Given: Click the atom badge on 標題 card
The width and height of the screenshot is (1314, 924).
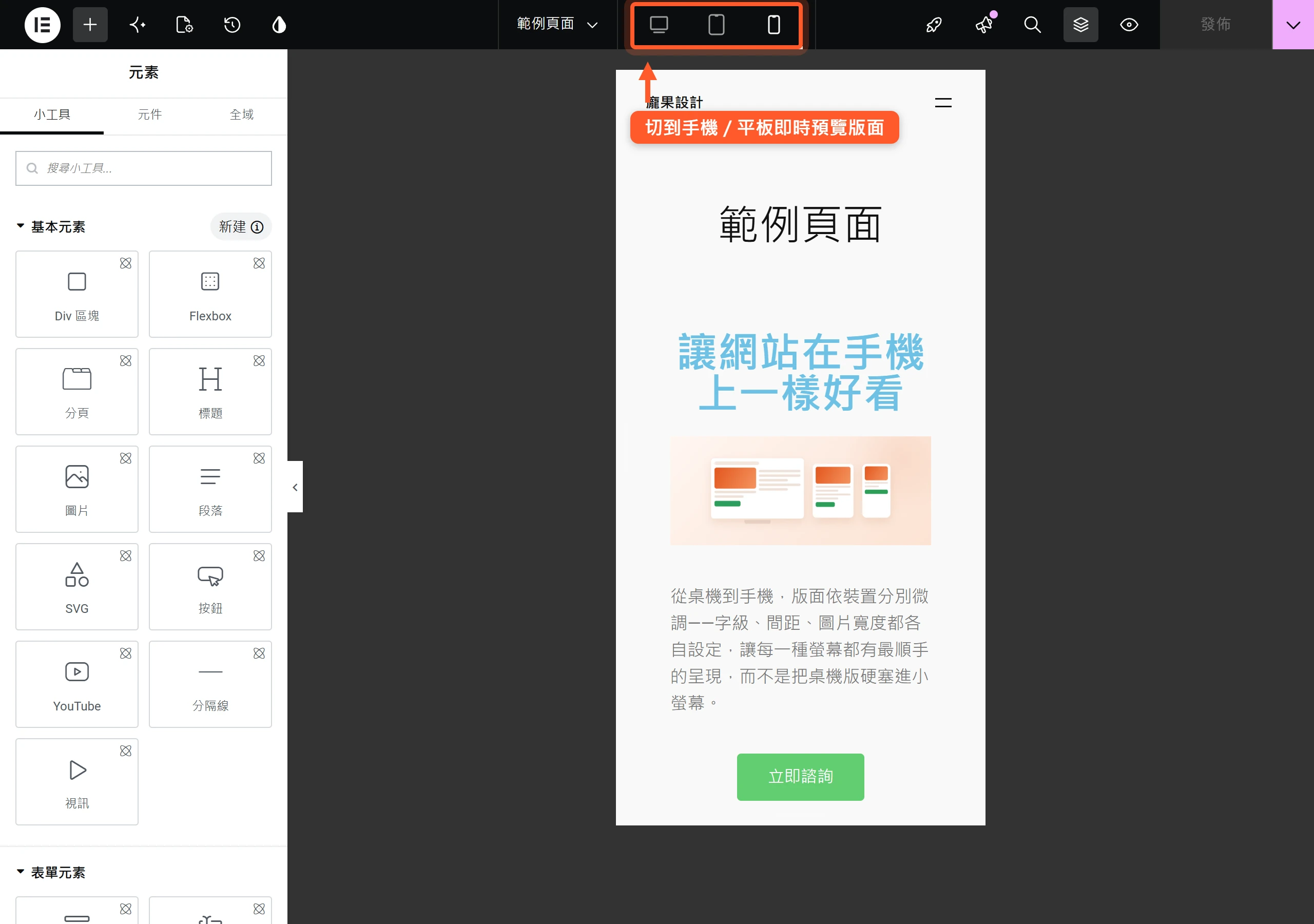Looking at the screenshot, I should (259, 361).
